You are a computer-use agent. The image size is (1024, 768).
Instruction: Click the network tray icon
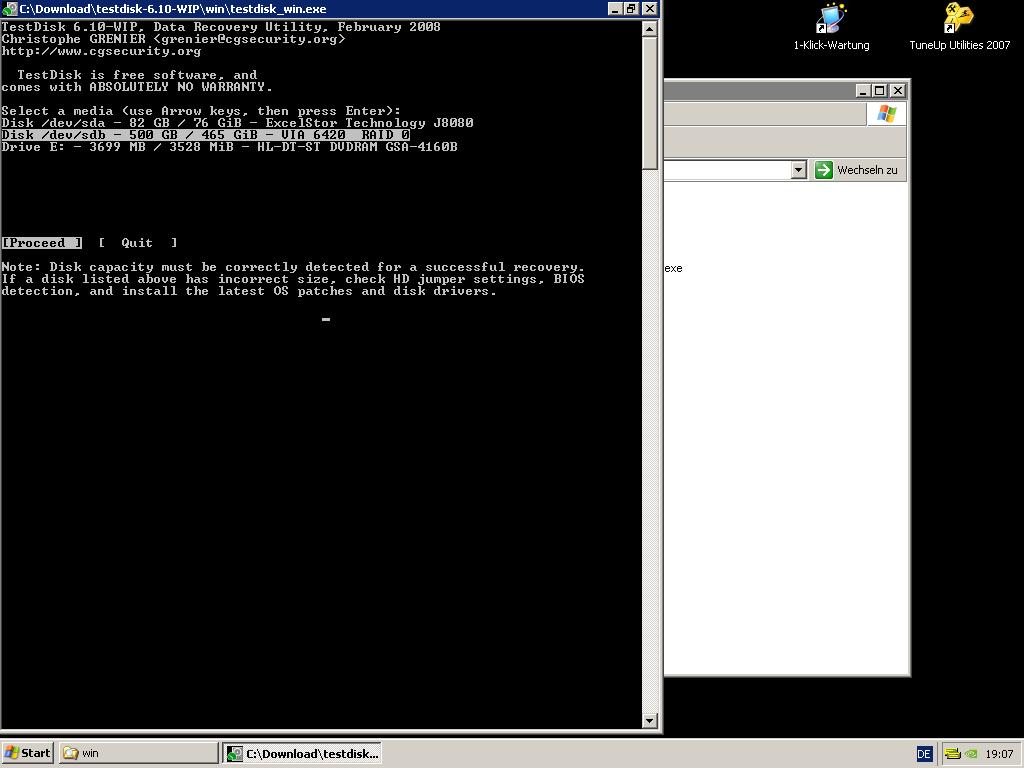point(953,754)
